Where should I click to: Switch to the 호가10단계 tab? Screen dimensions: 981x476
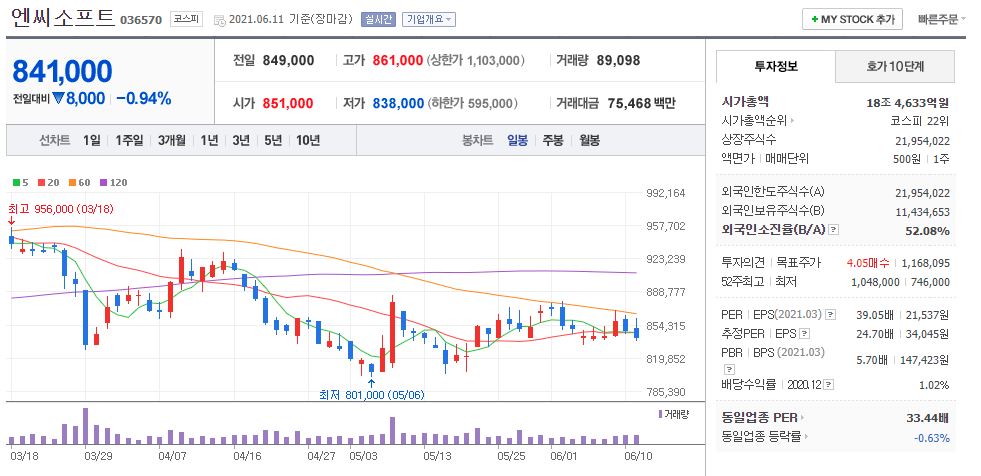[895, 66]
